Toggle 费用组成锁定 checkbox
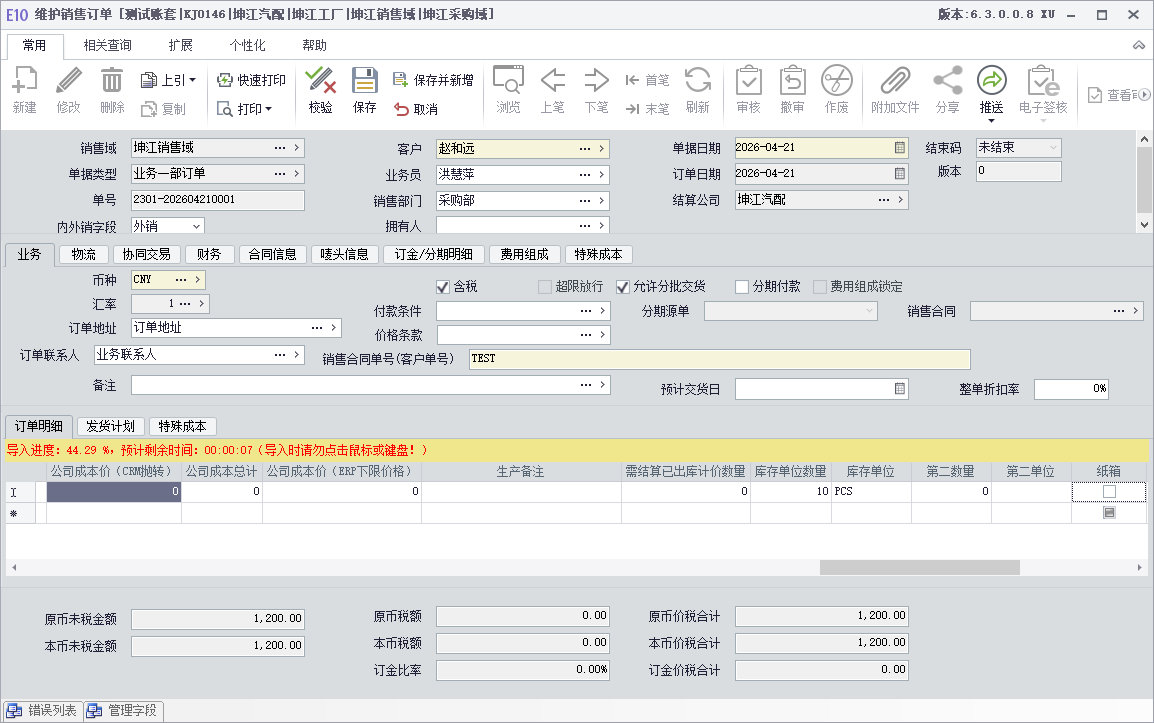This screenshot has width=1154, height=723. pos(820,287)
